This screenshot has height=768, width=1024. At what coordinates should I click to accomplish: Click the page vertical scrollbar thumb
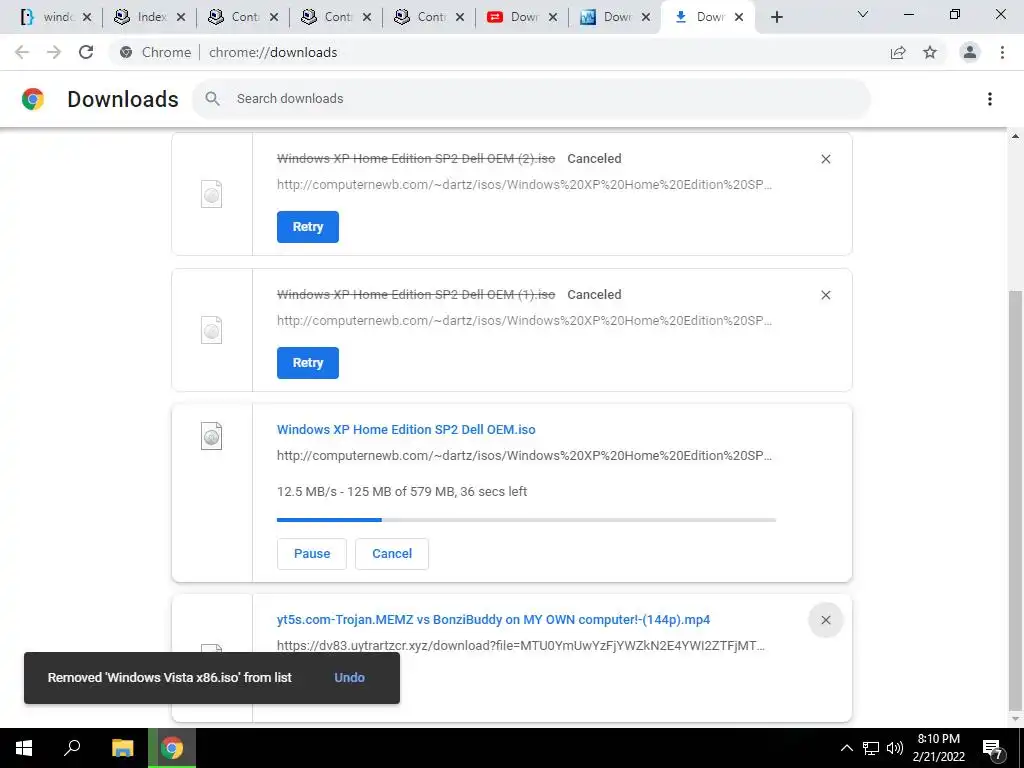(1015, 500)
